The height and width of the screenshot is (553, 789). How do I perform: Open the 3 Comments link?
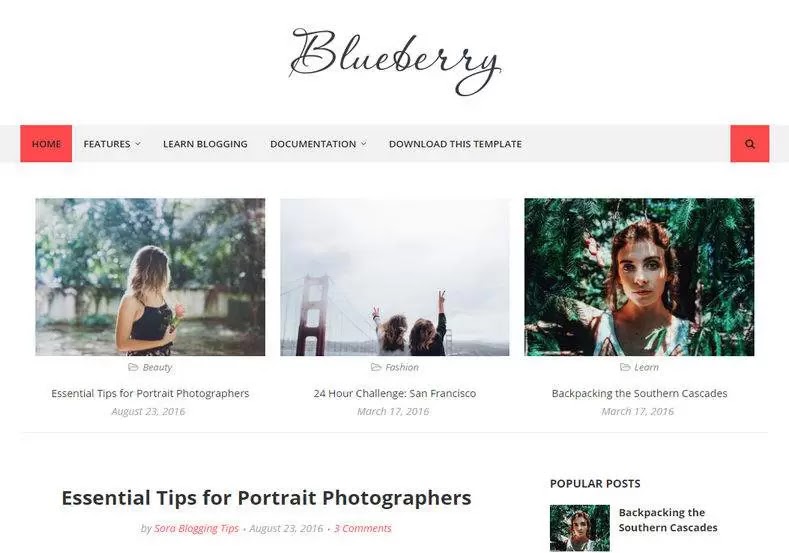point(362,528)
